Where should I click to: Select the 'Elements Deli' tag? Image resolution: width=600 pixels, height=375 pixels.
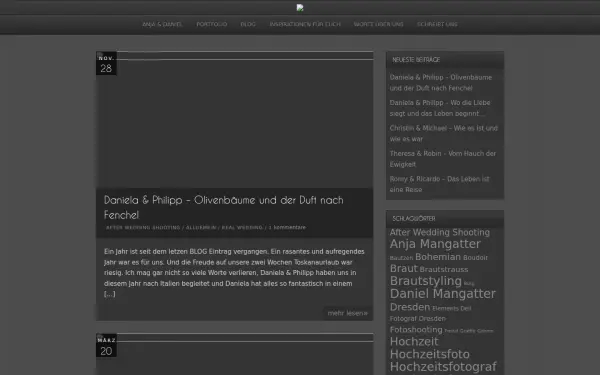[452, 308]
